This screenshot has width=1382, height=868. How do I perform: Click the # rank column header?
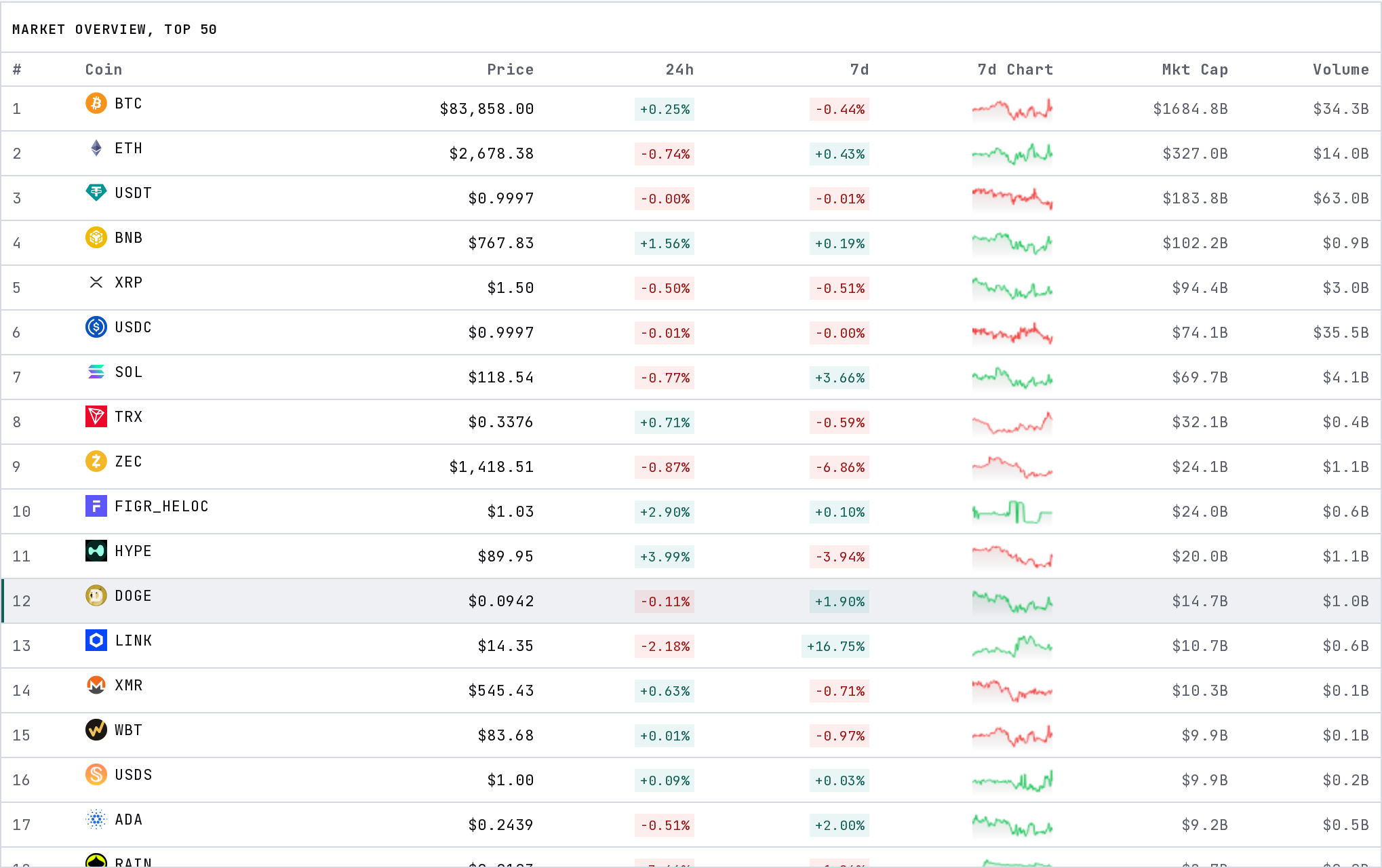coord(17,69)
